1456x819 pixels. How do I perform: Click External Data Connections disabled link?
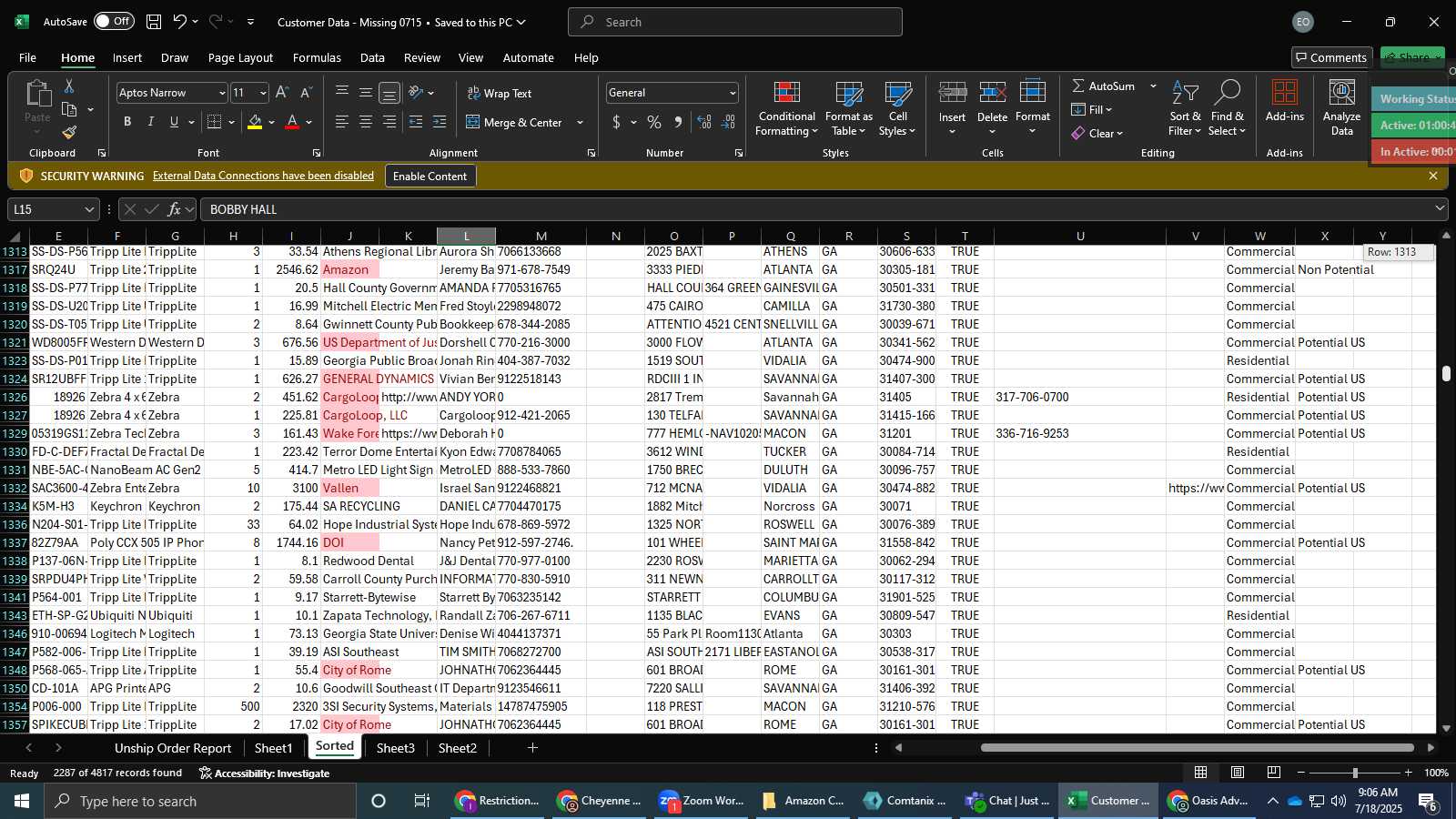tap(263, 176)
